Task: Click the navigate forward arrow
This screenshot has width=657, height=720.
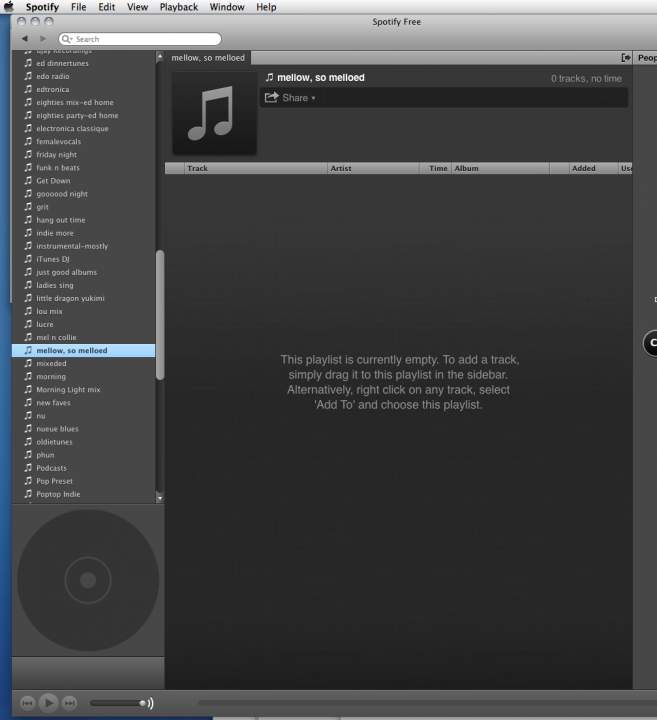Action: click(x=40, y=39)
